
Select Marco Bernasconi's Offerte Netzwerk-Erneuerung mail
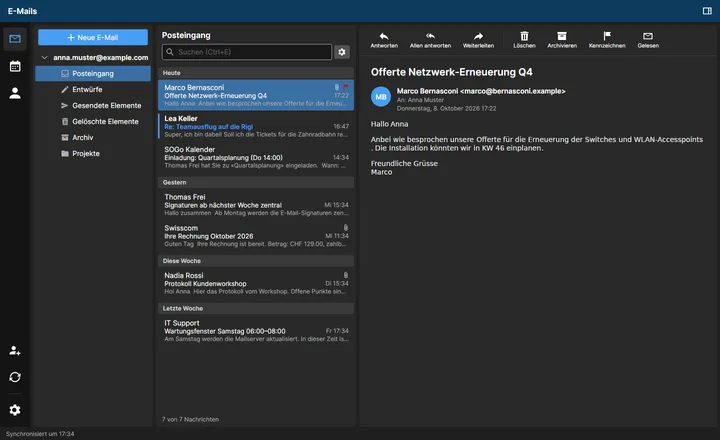click(256, 95)
